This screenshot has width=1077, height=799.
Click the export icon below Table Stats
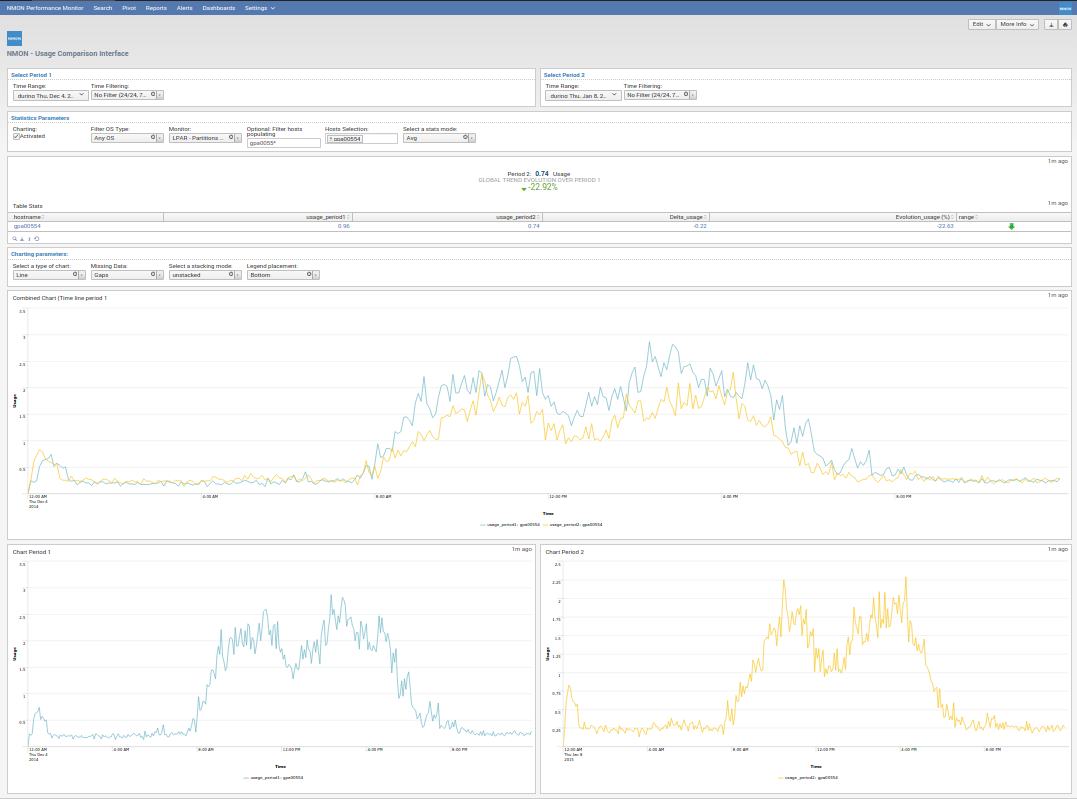22,239
